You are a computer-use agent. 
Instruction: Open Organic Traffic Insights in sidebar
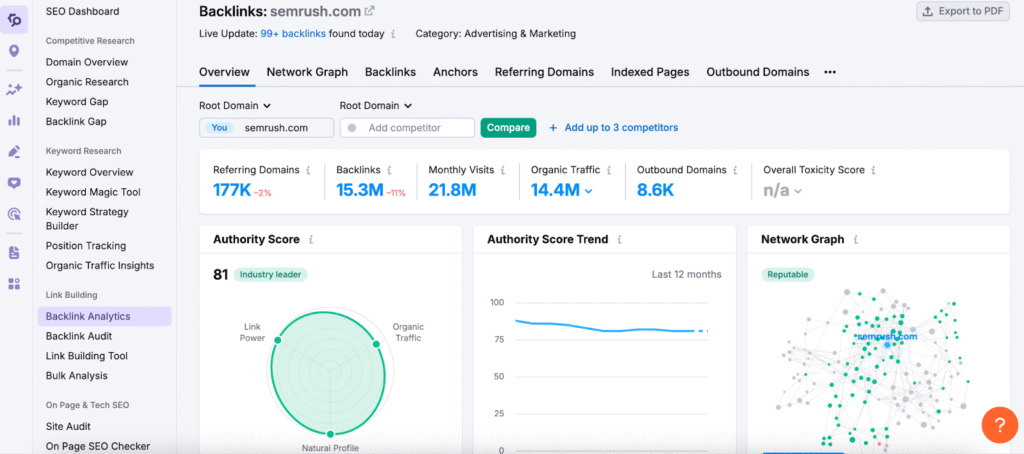[x=100, y=265]
